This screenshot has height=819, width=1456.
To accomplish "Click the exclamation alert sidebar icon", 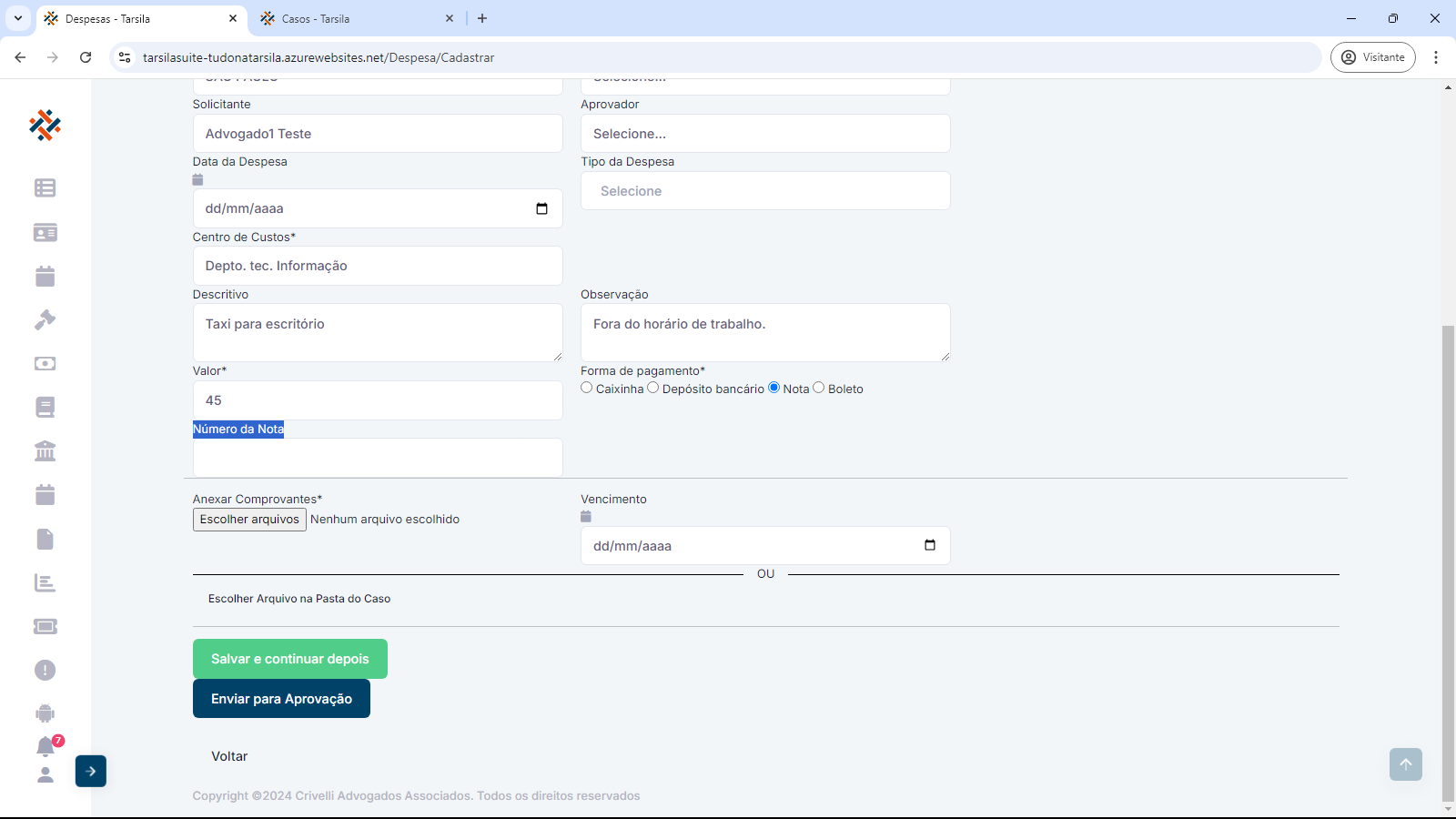I will pos(45,670).
